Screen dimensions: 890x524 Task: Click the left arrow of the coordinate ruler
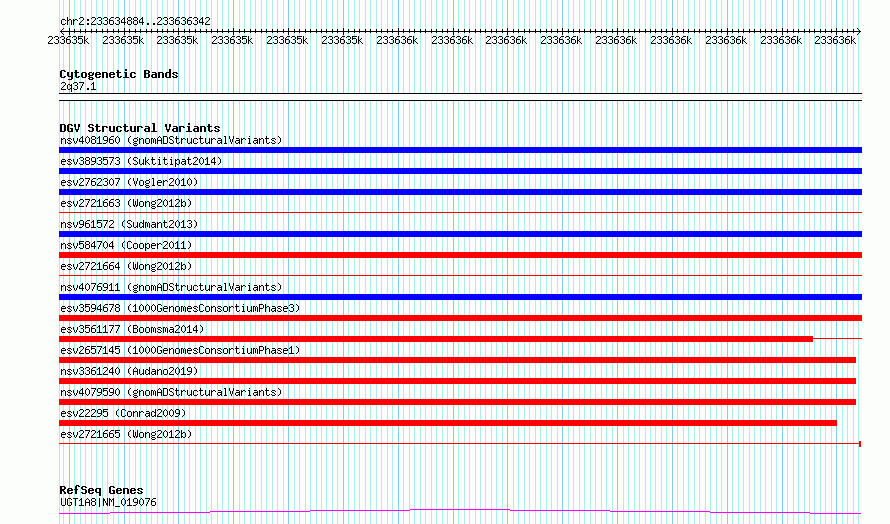click(x=62, y=31)
